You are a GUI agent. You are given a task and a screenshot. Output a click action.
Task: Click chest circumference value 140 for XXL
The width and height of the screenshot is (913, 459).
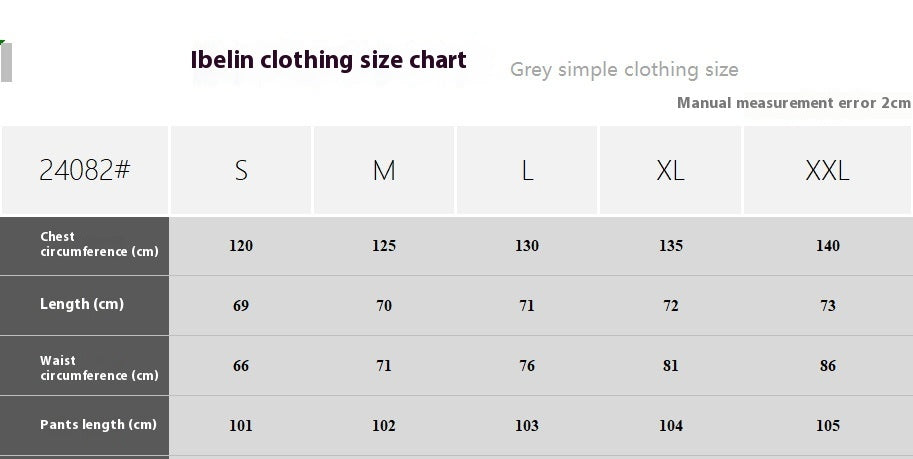pyautogui.click(x=828, y=246)
